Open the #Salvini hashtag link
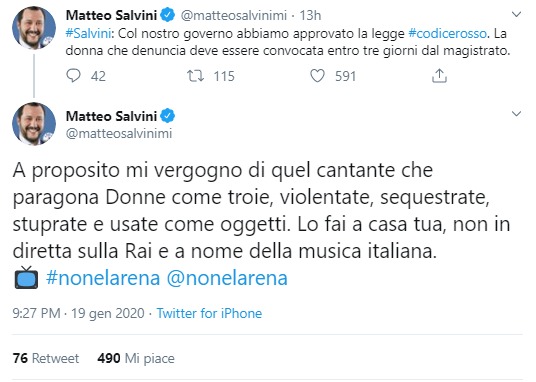Image resolution: width=536 pixels, height=382 pixels. point(88,34)
